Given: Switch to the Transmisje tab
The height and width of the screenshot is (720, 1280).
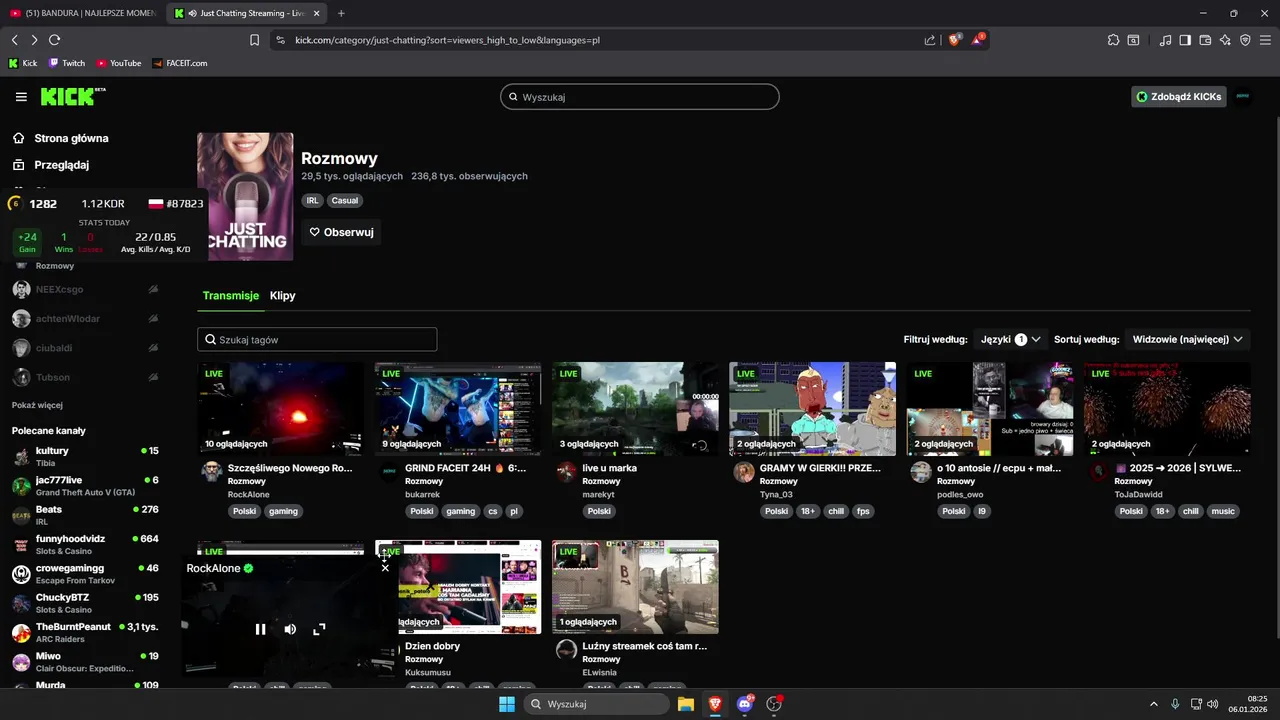Looking at the screenshot, I should [231, 296].
